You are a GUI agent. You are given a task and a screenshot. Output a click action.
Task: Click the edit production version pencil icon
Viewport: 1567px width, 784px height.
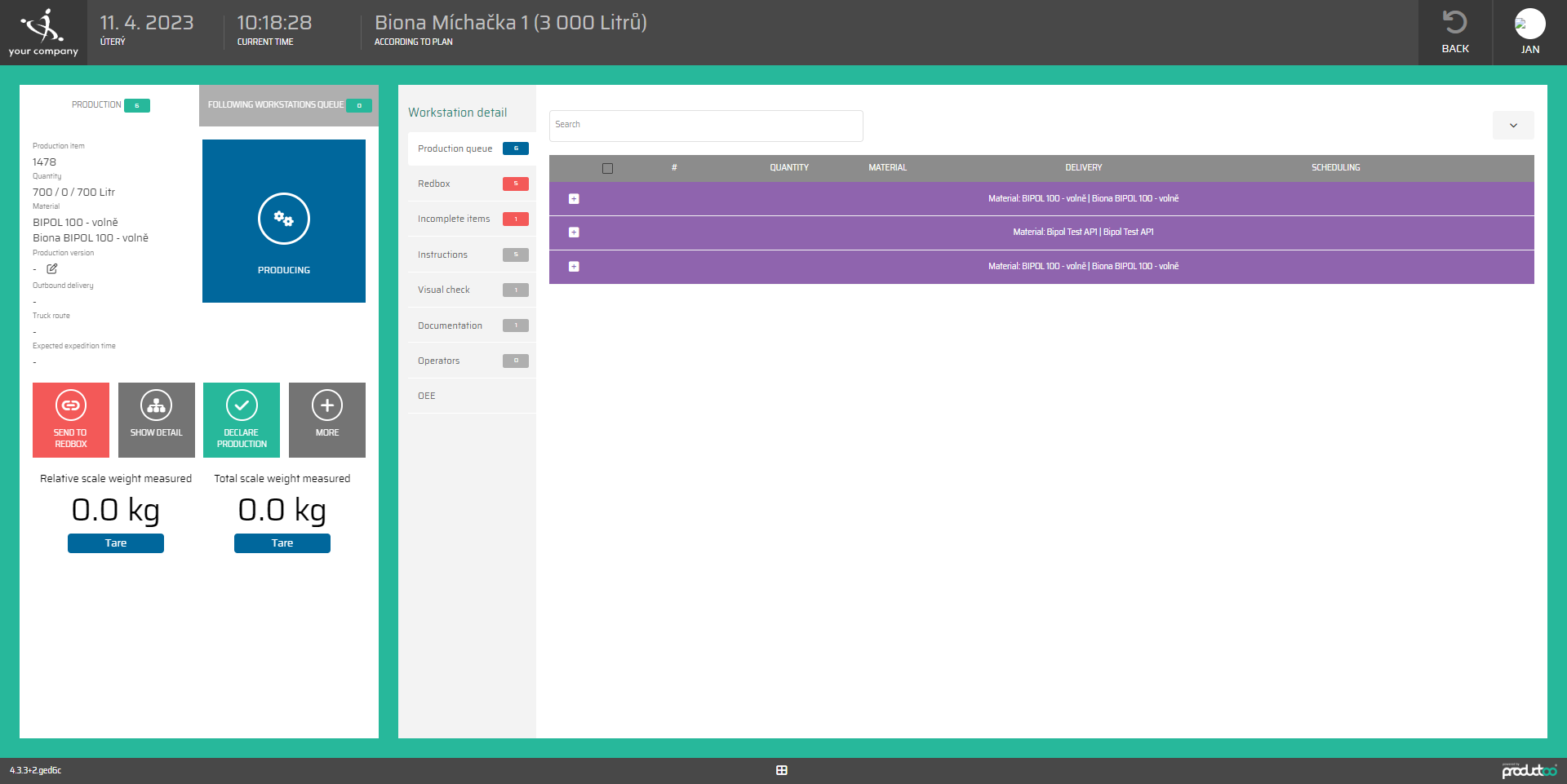(x=52, y=268)
